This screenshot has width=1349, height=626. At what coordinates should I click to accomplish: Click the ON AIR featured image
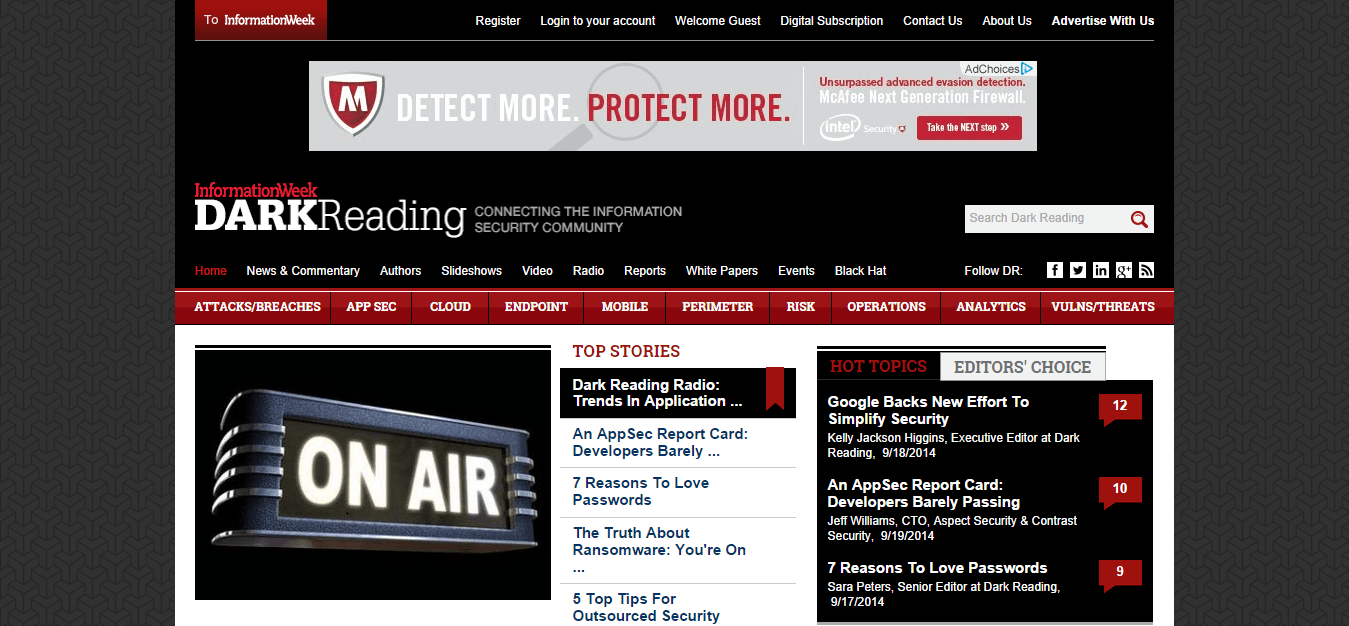click(373, 474)
